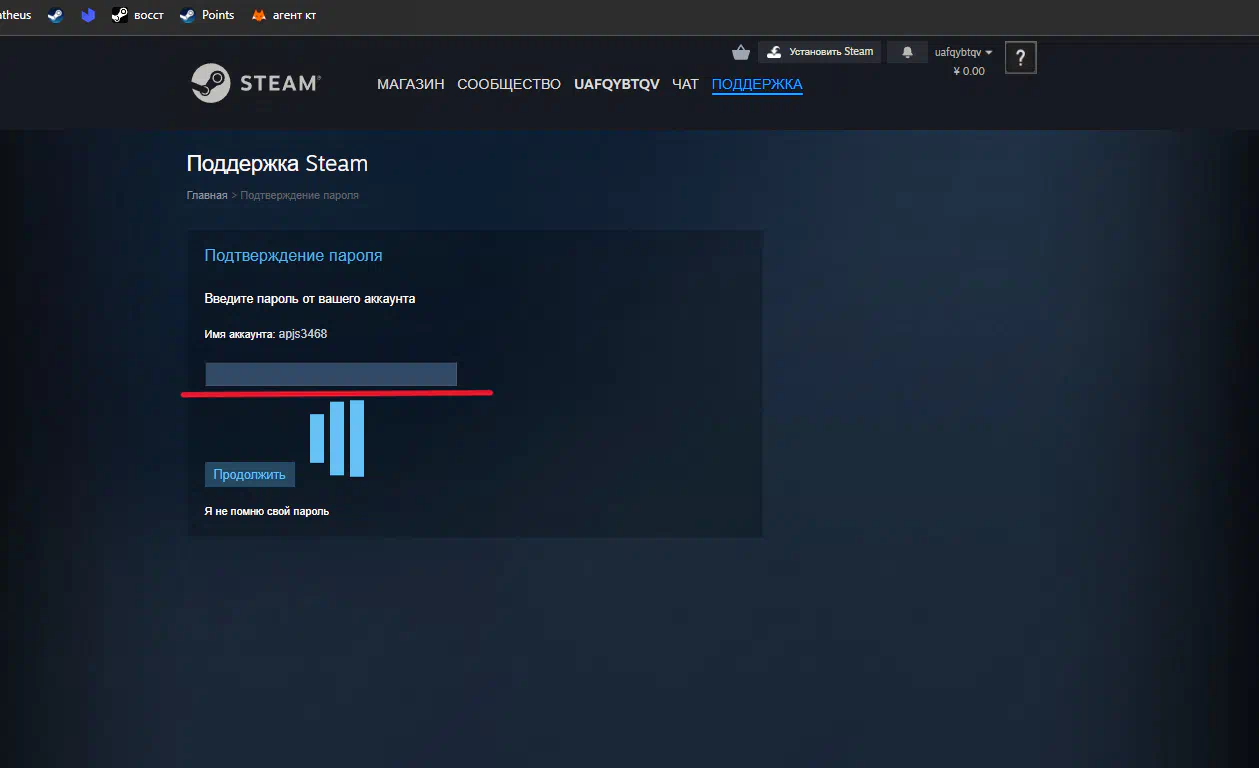
Task: Expand the uafqybtqv account dropdown
Action: (x=963, y=52)
